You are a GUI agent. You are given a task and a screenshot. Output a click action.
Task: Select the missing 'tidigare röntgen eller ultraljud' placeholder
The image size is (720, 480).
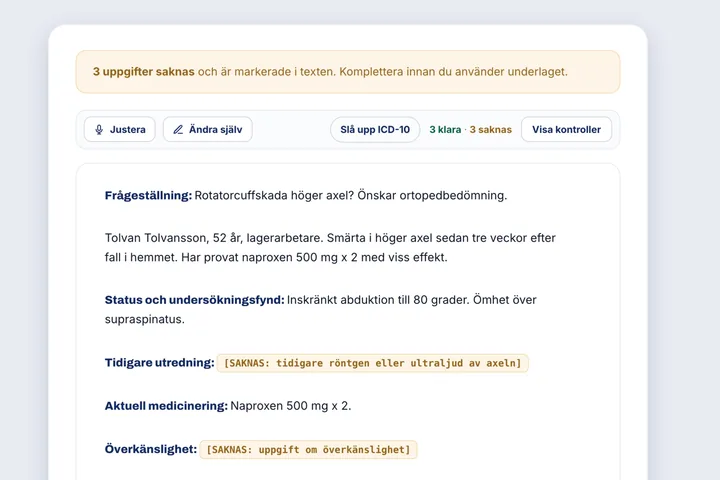(x=372, y=363)
